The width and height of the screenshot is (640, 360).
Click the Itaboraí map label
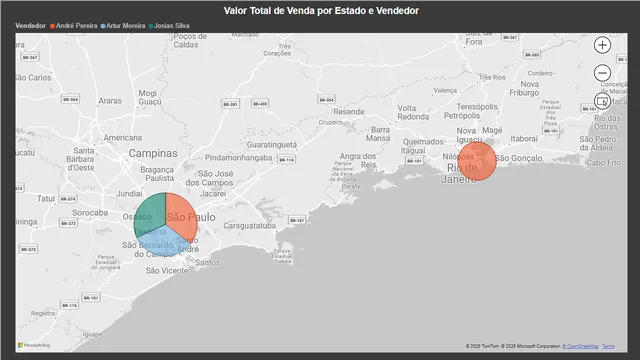click(x=524, y=139)
